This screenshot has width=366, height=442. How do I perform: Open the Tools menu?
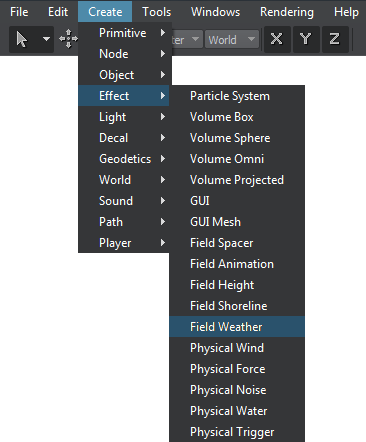157,12
